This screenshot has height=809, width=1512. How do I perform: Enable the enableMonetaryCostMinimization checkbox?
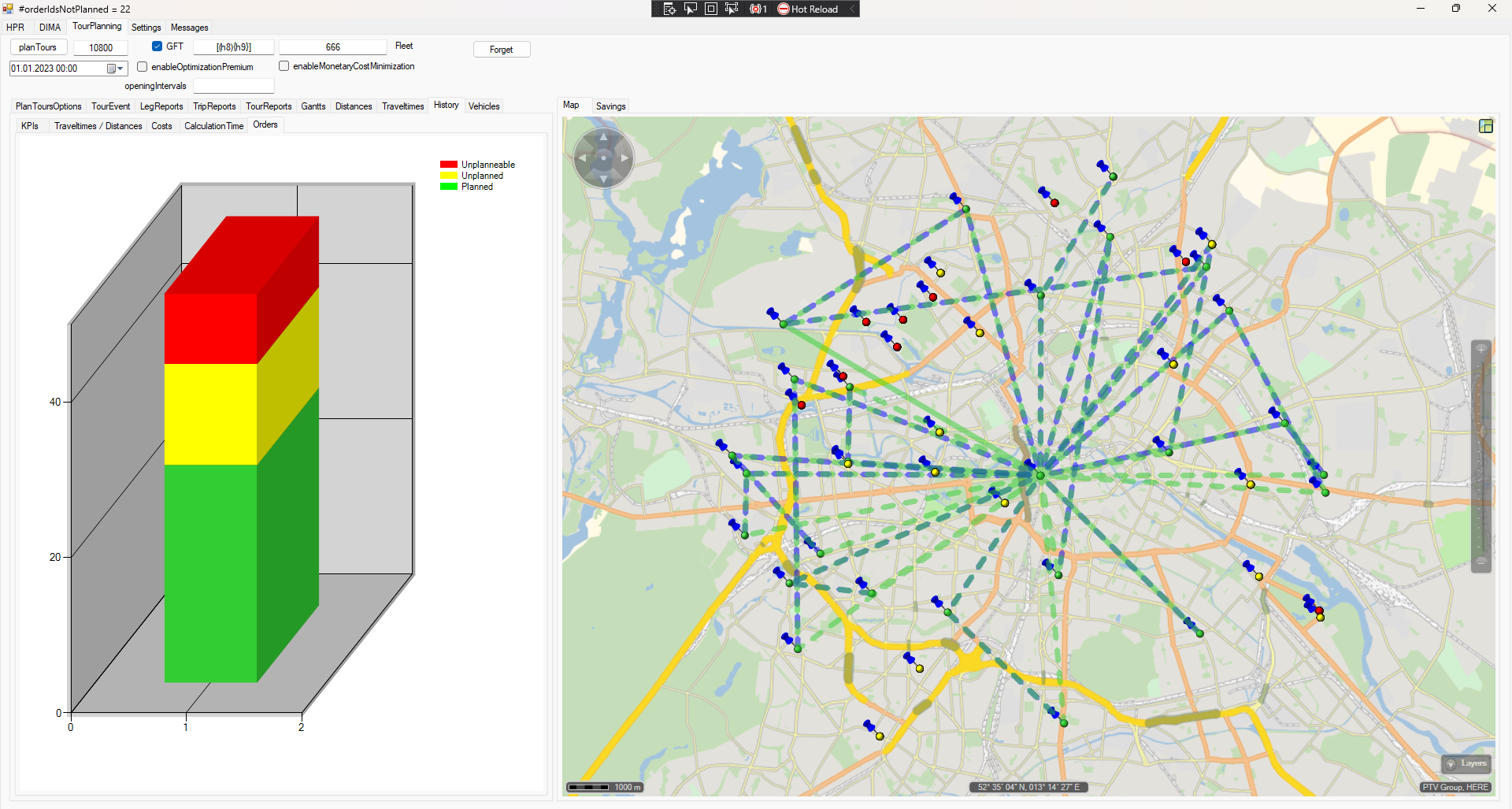[x=284, y=66]
